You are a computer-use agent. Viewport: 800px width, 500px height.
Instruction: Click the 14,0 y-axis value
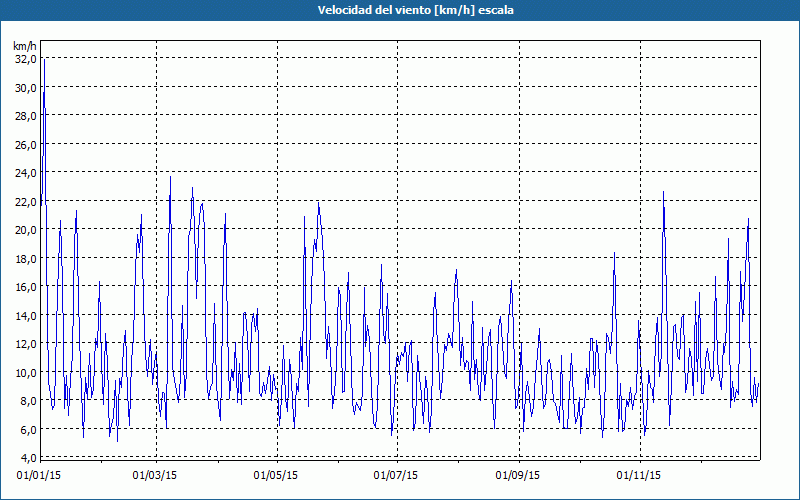[26, 315]
